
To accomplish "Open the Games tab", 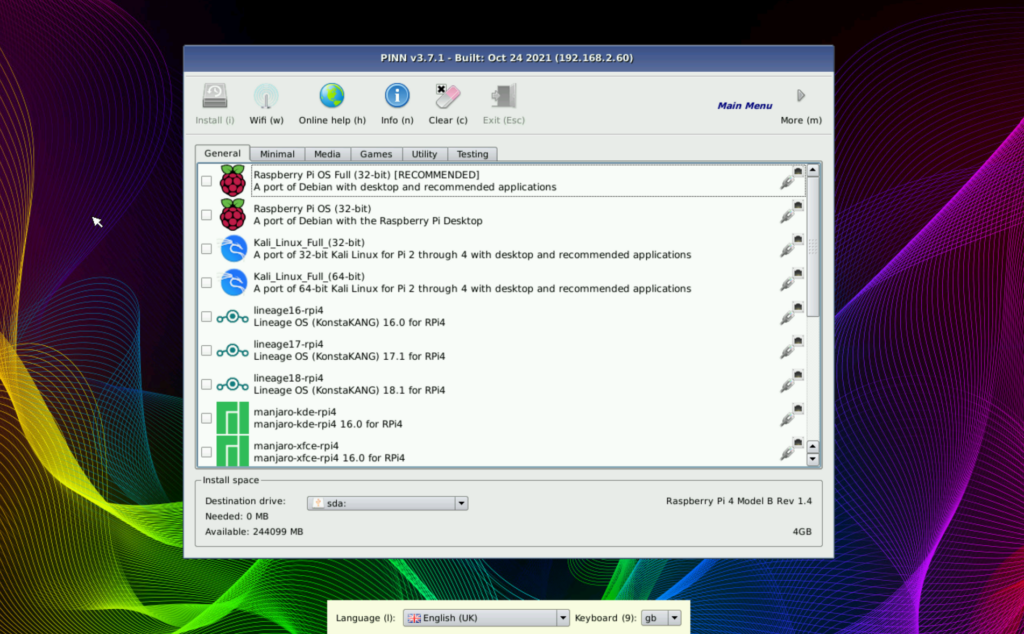I will click(376, 154).
